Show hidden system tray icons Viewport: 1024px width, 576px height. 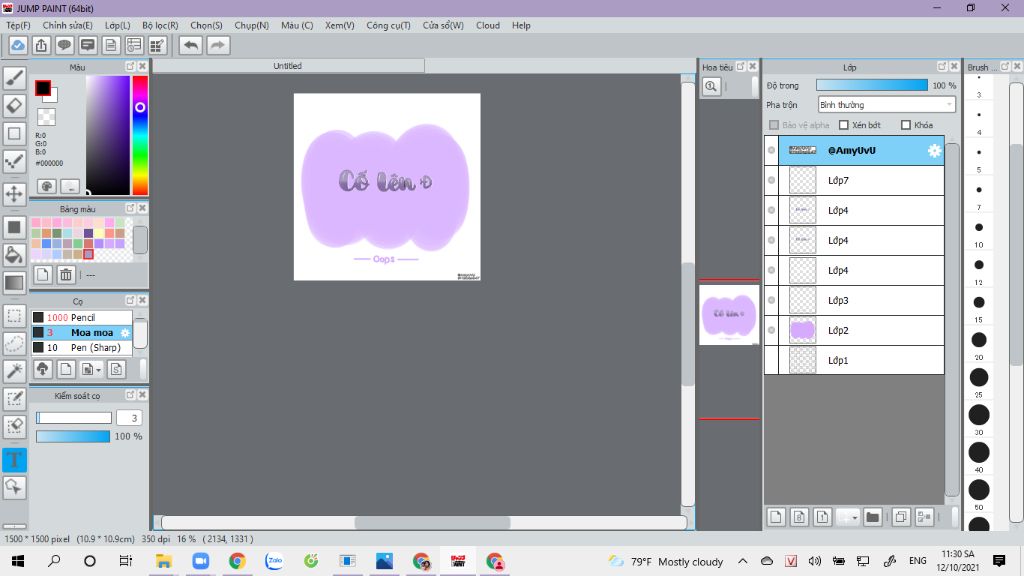coord(743,561)
